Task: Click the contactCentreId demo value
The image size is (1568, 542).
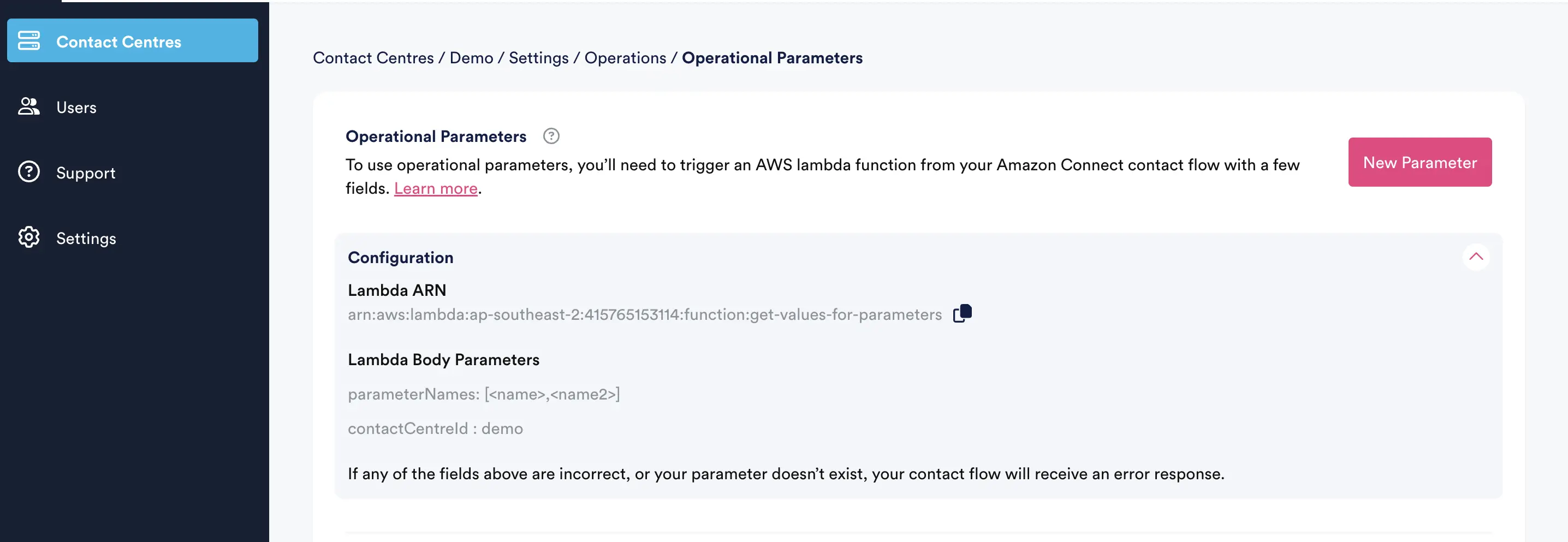Action: (435, 427)
